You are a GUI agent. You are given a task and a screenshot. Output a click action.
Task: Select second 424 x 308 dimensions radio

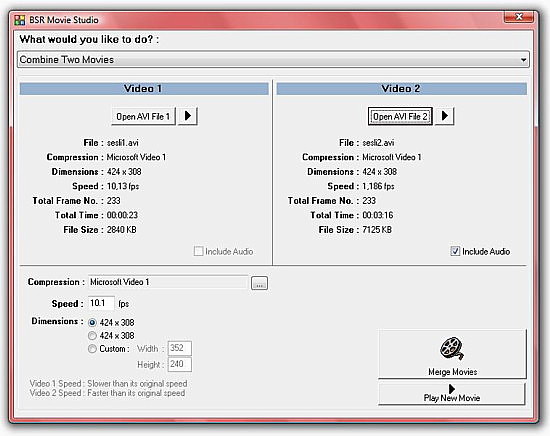click(92, 336)
